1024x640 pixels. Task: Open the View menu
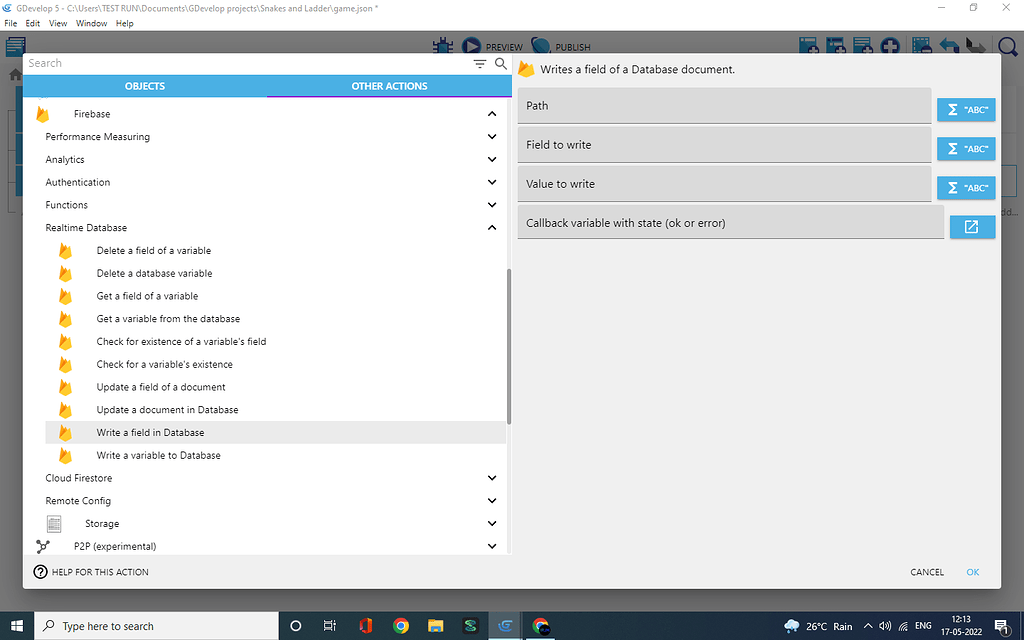point(57,23)
